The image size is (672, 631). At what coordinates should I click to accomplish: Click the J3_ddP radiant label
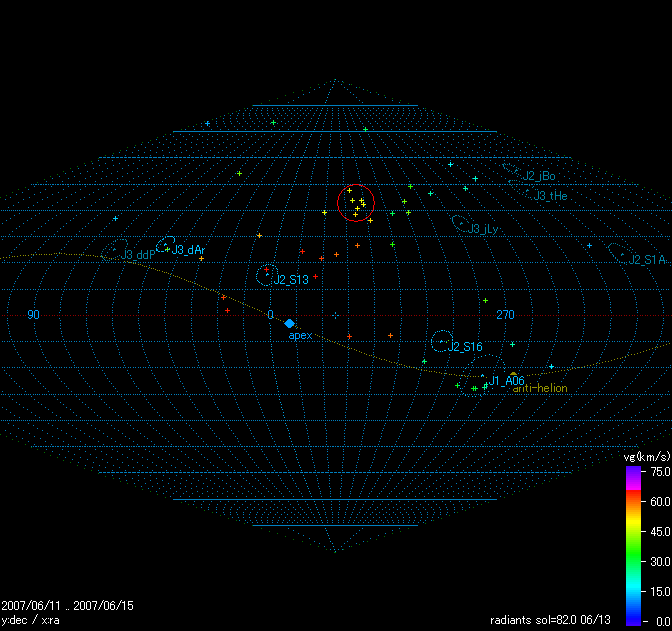pos(137,255)
